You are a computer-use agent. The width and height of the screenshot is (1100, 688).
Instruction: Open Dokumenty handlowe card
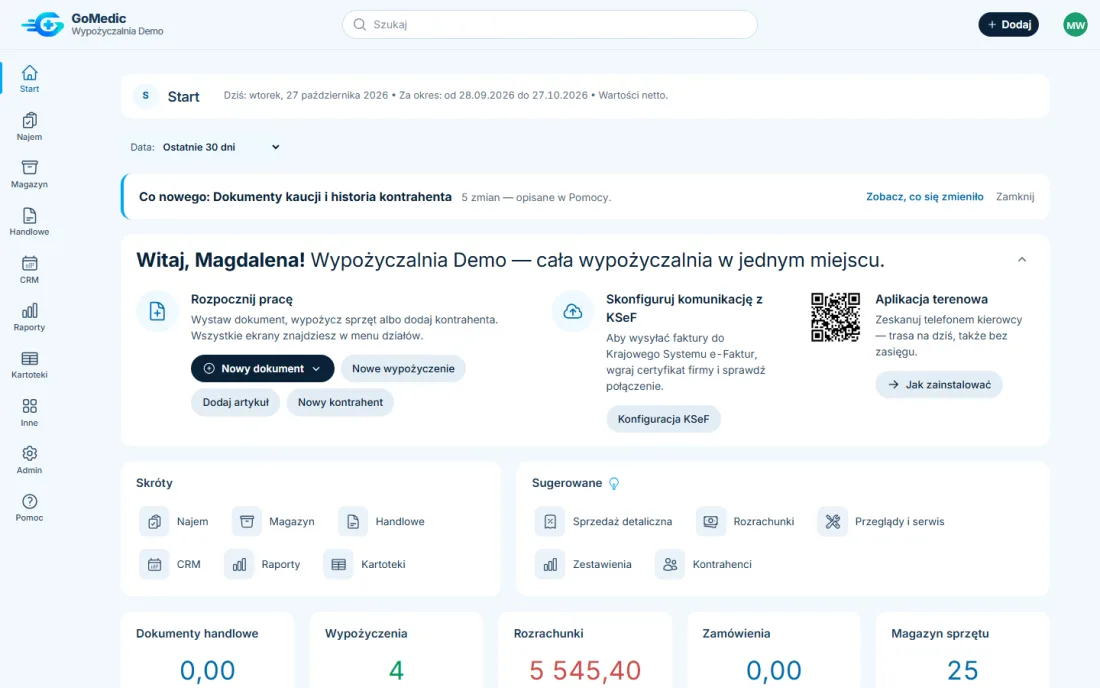[207, 650]
